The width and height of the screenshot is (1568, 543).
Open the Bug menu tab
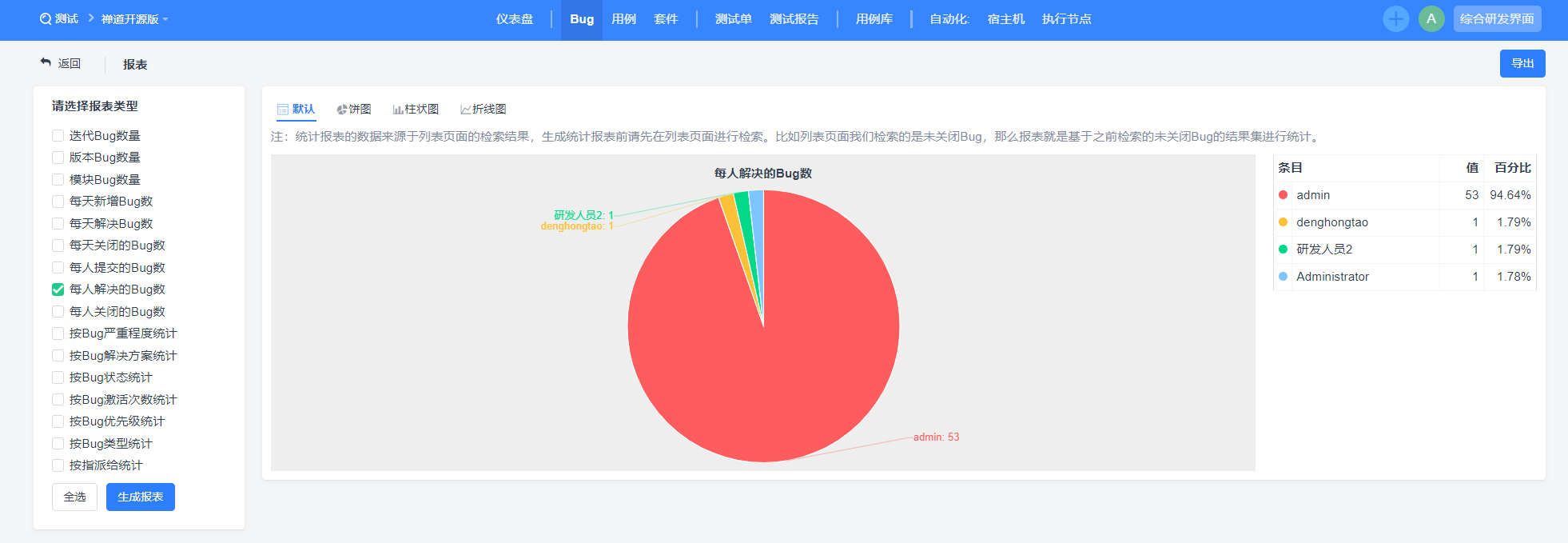582,19
